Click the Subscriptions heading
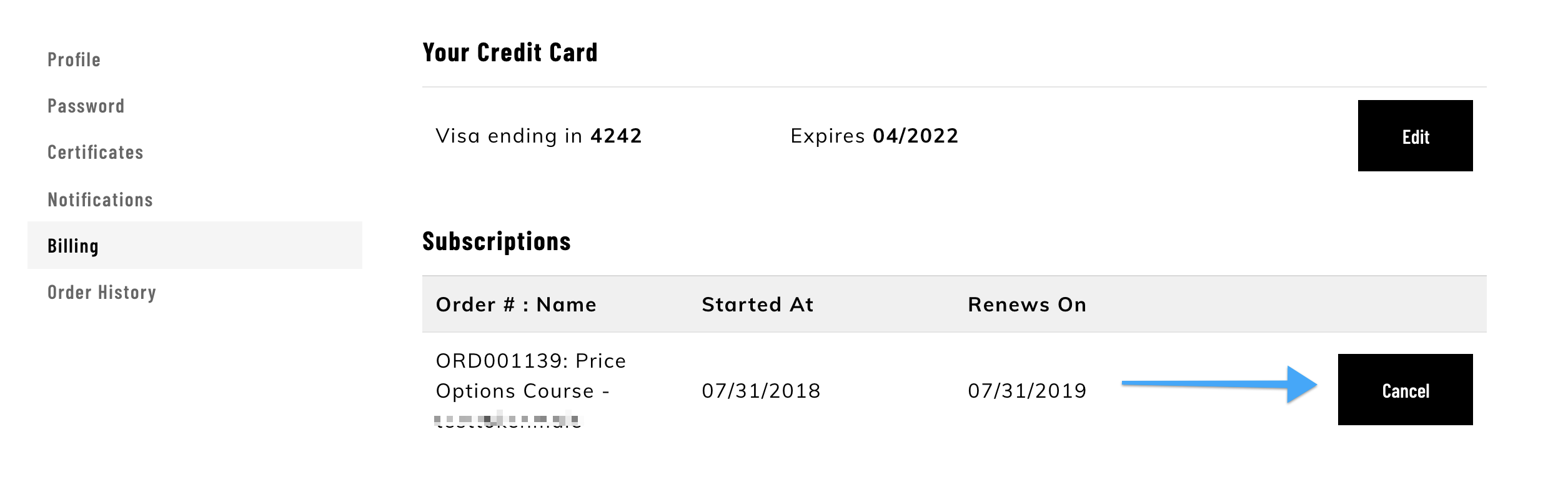Screen dimensions: 1568x494 click(497, 241)
